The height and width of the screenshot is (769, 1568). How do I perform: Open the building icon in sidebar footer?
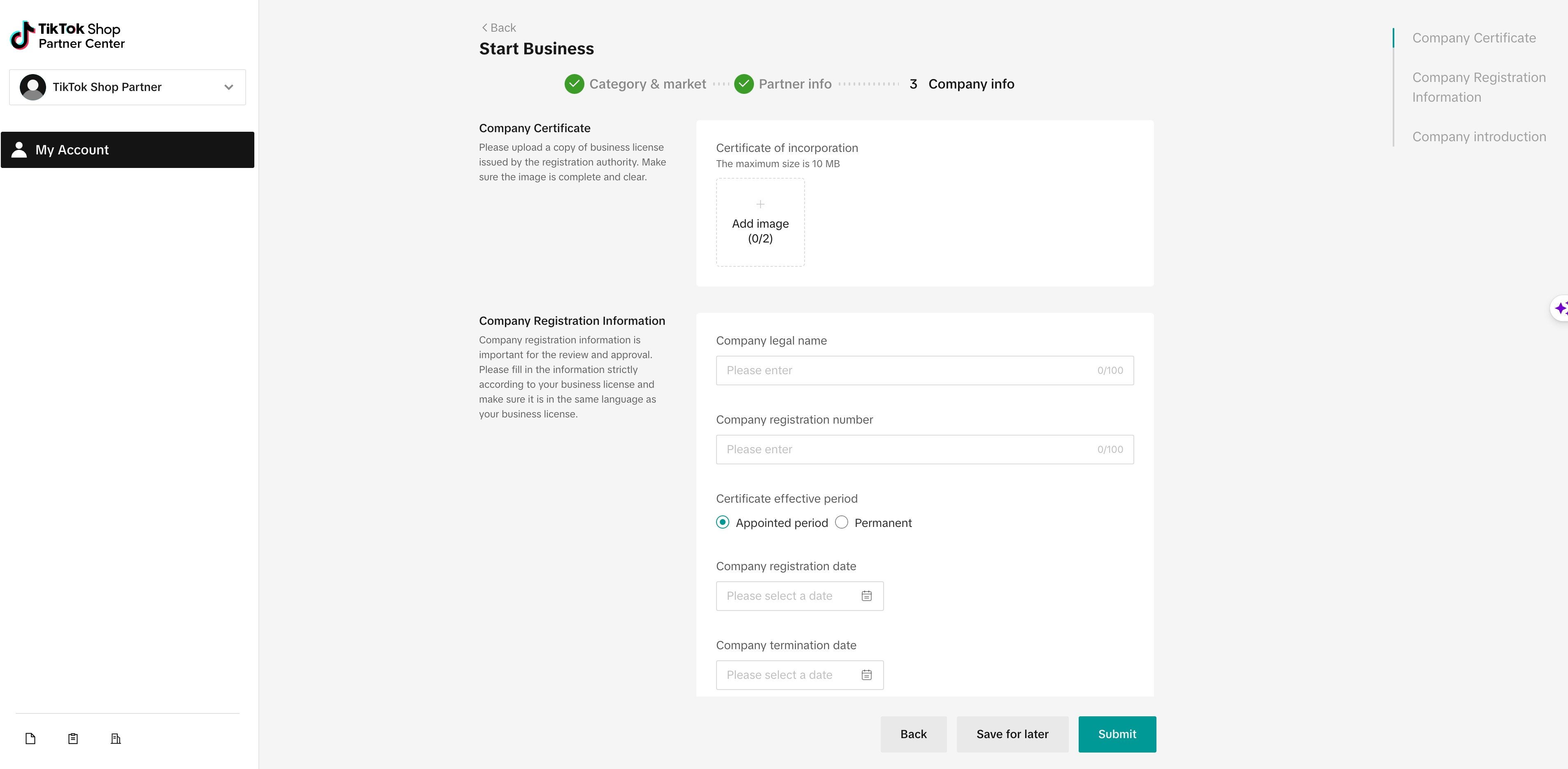[x=116, y=739]
